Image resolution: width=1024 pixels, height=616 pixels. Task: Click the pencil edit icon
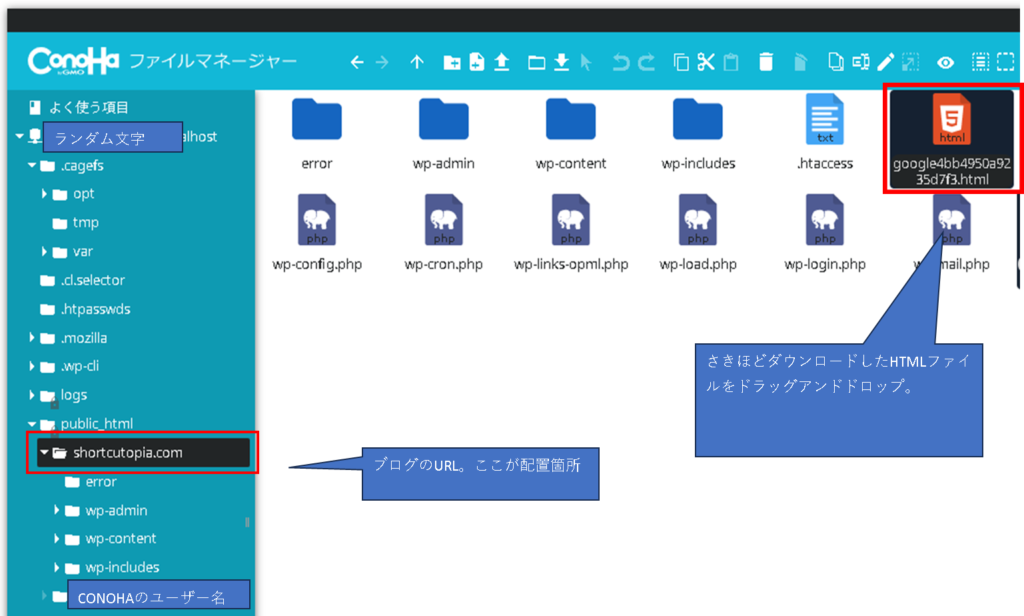coord(886,62)
